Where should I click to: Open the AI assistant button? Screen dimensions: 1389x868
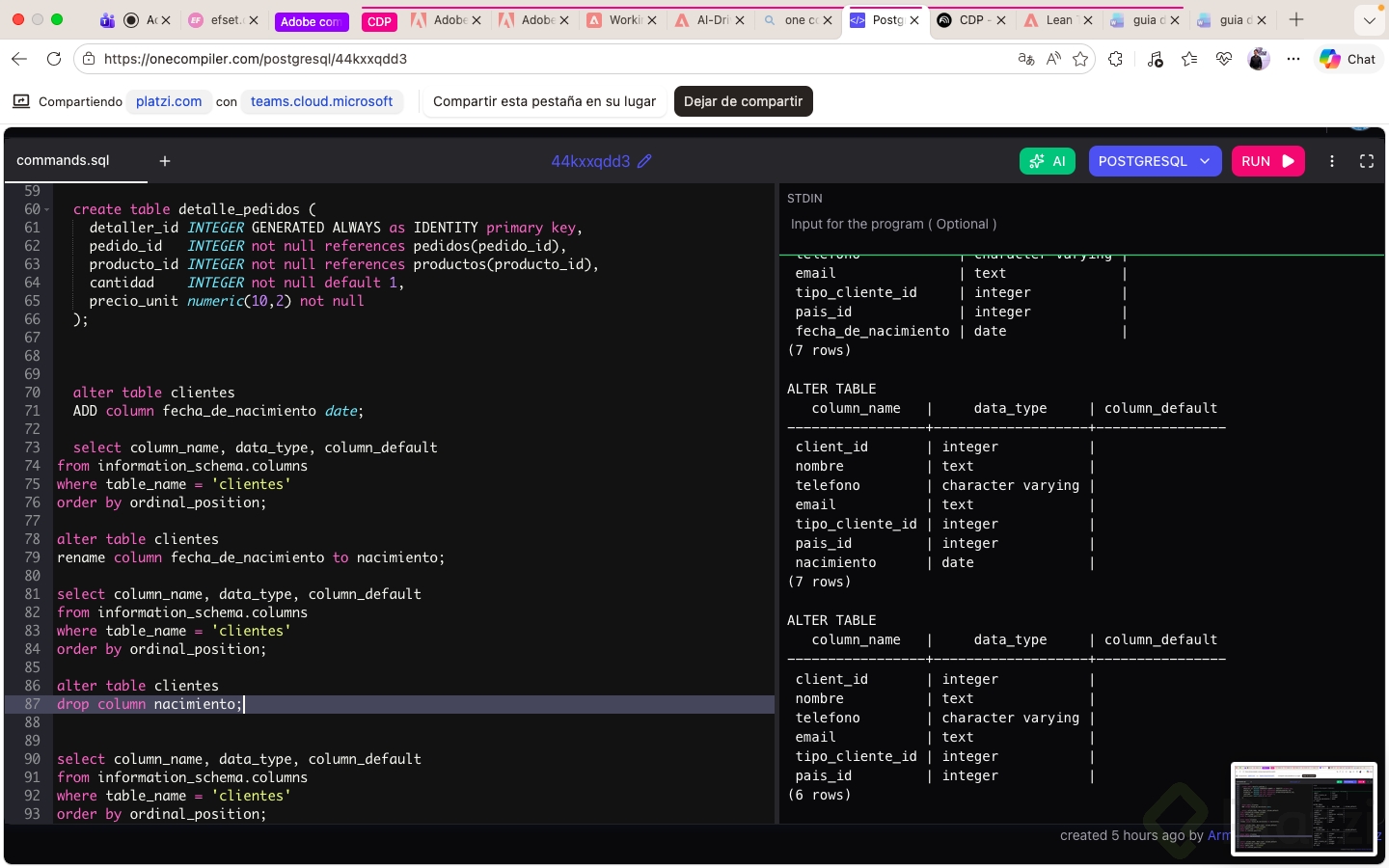(x=1048, y=161)
